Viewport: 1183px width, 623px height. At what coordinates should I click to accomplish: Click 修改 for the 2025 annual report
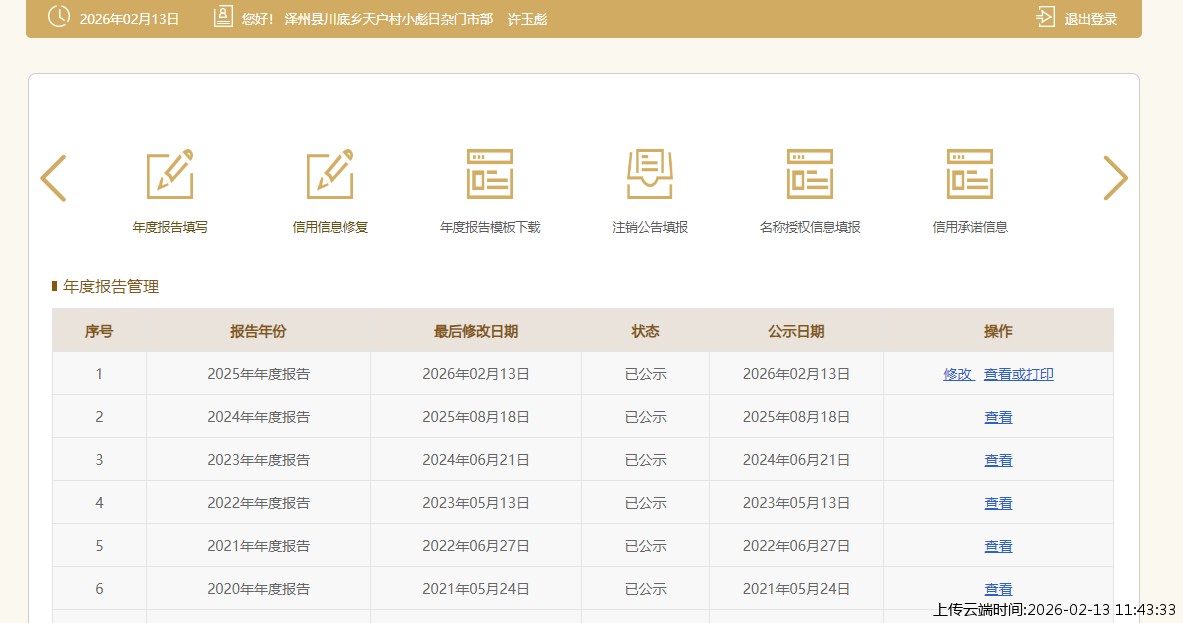[x=958, y=375]
